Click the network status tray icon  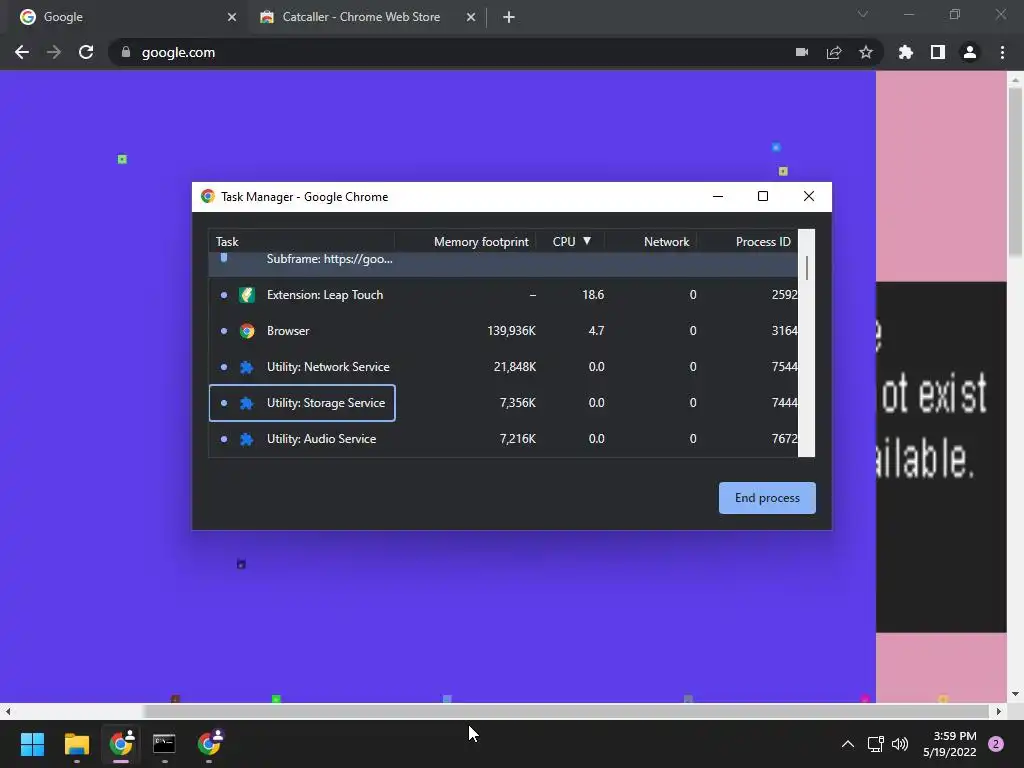point(875,744)
